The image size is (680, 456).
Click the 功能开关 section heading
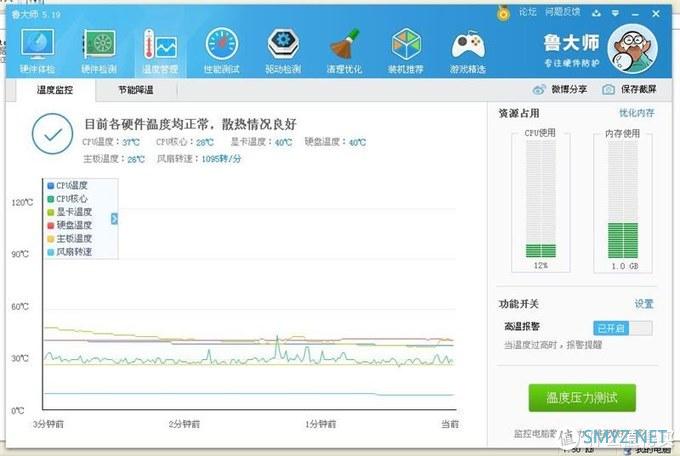519,304
